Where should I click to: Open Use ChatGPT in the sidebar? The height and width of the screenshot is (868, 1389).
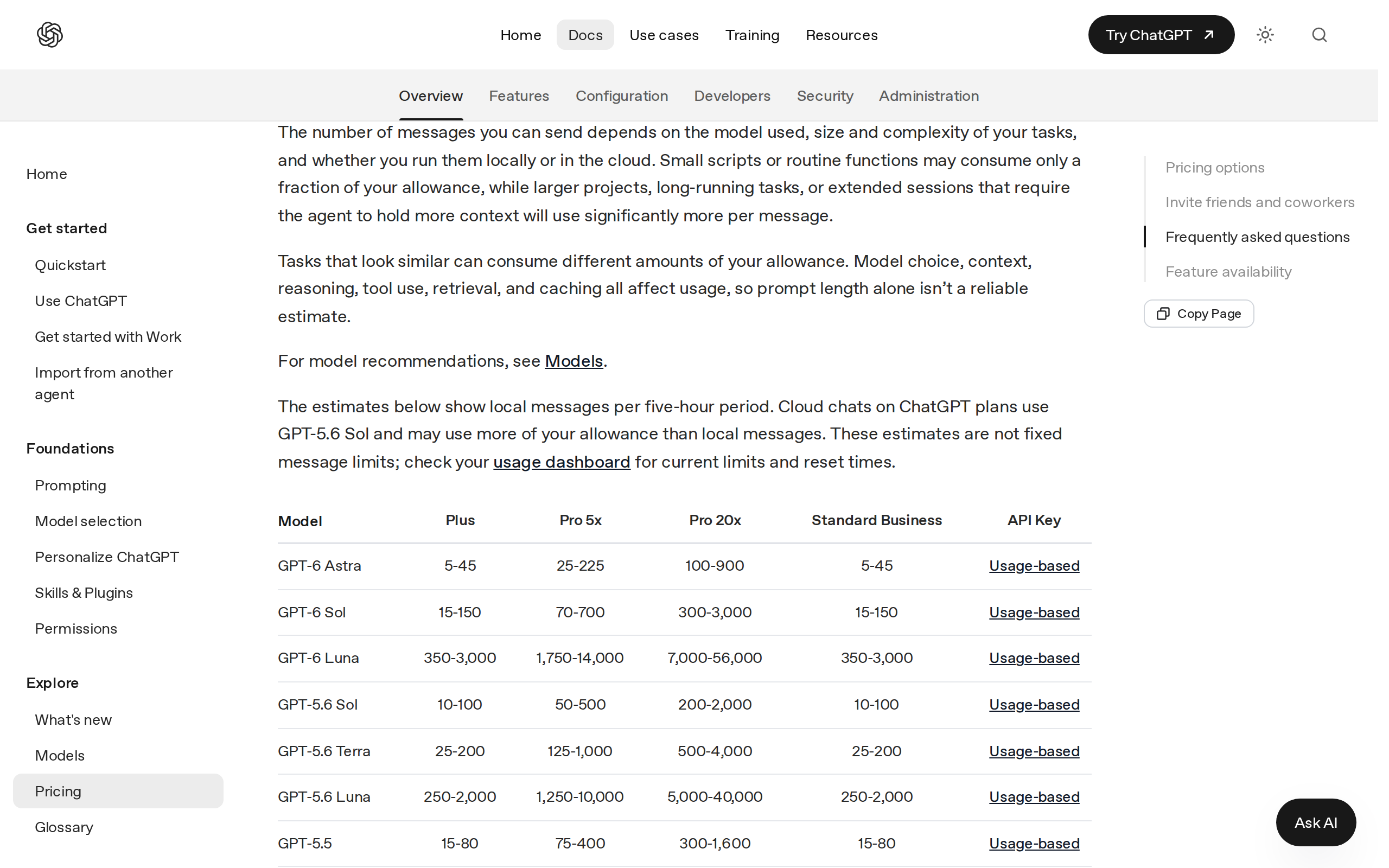(x=81, y=301)
